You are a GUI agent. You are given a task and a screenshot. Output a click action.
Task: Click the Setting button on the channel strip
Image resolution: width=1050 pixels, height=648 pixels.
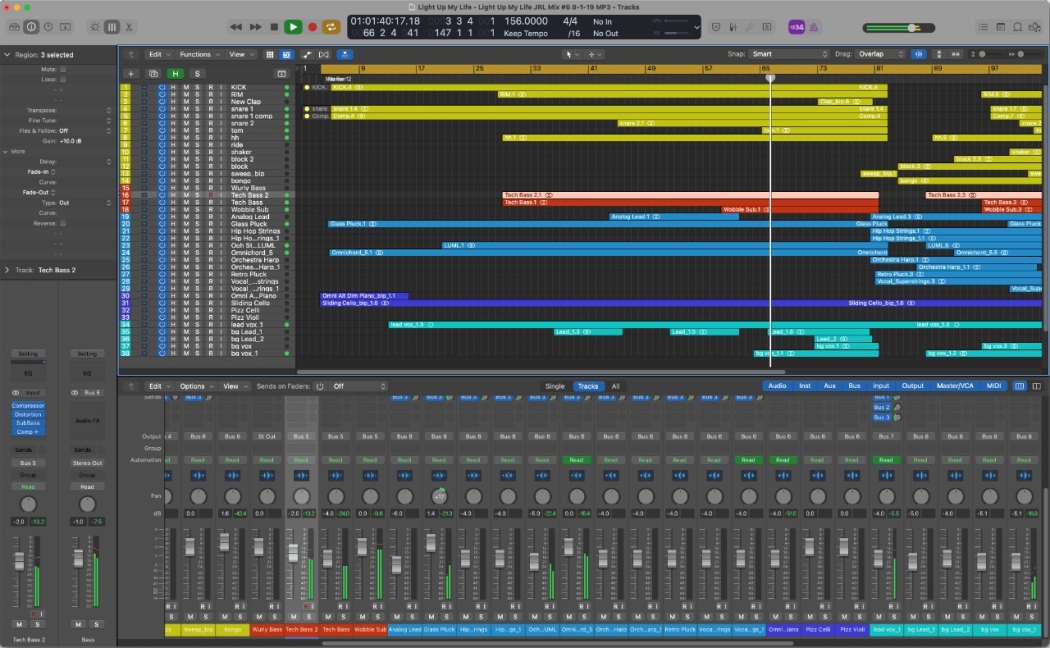tap(28, 353)
